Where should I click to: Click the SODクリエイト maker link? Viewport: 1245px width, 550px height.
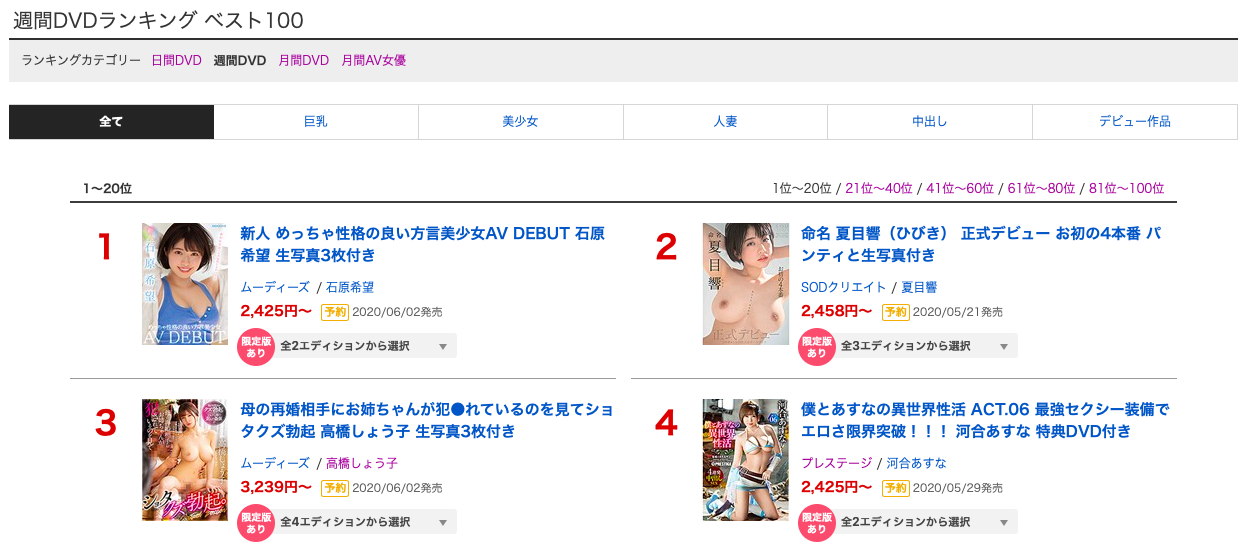point(843,287)
